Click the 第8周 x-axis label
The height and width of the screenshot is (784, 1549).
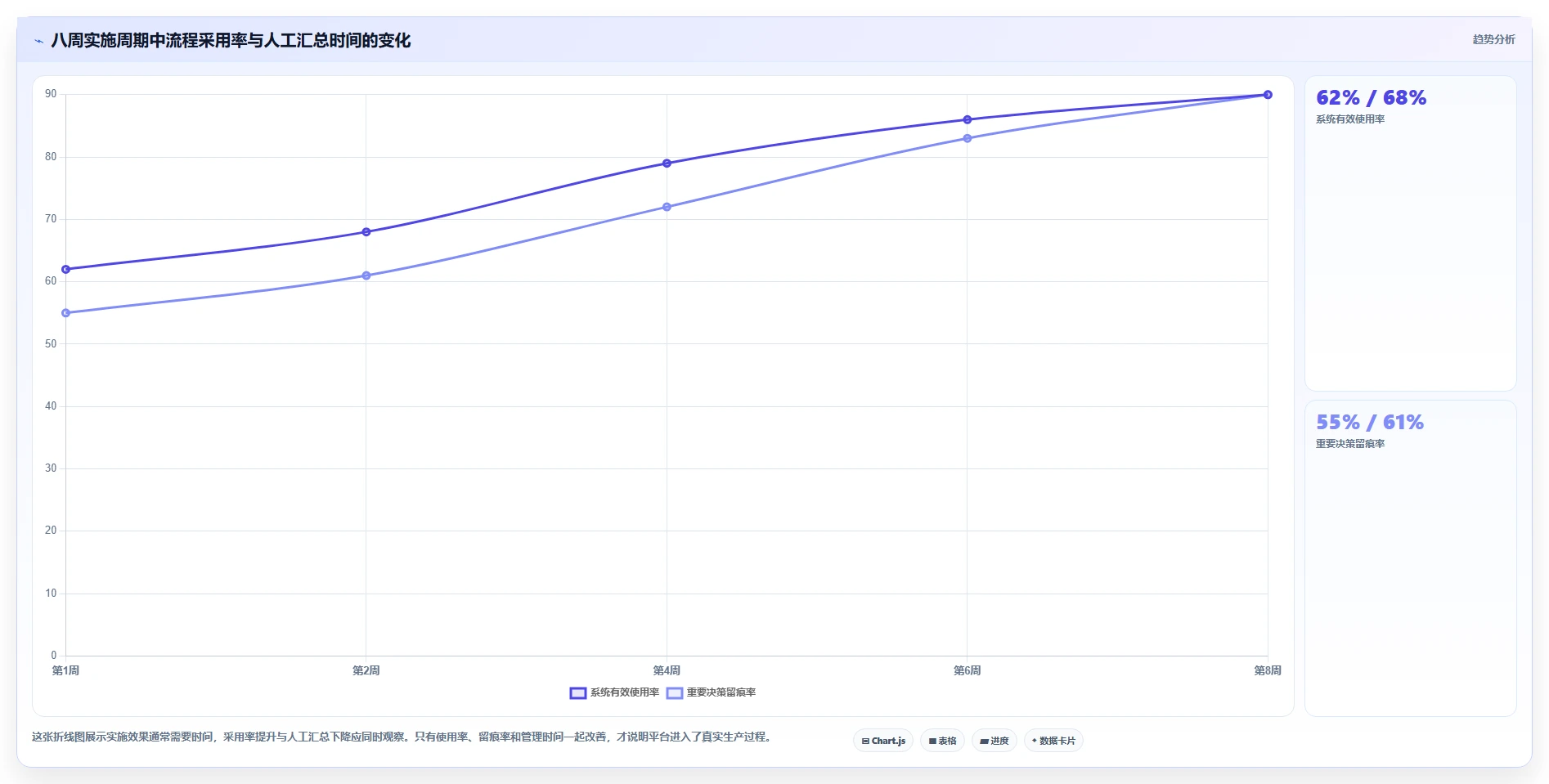(x=1268, y=670)
